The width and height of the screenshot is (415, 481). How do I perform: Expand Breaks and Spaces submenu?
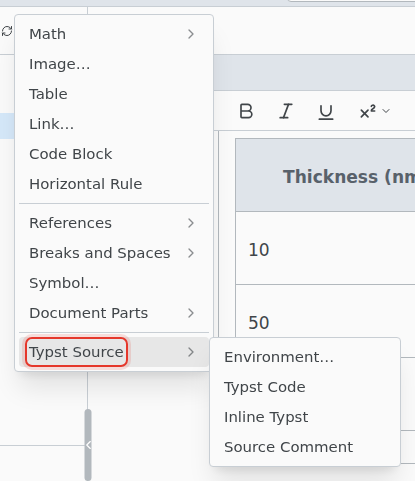point(114,253)
